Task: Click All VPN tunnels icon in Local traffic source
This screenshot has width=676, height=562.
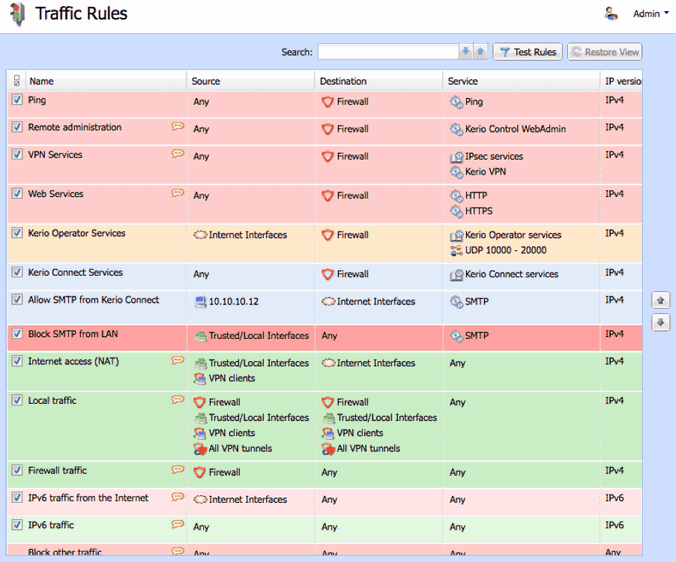Action: (x=200, y=449)
